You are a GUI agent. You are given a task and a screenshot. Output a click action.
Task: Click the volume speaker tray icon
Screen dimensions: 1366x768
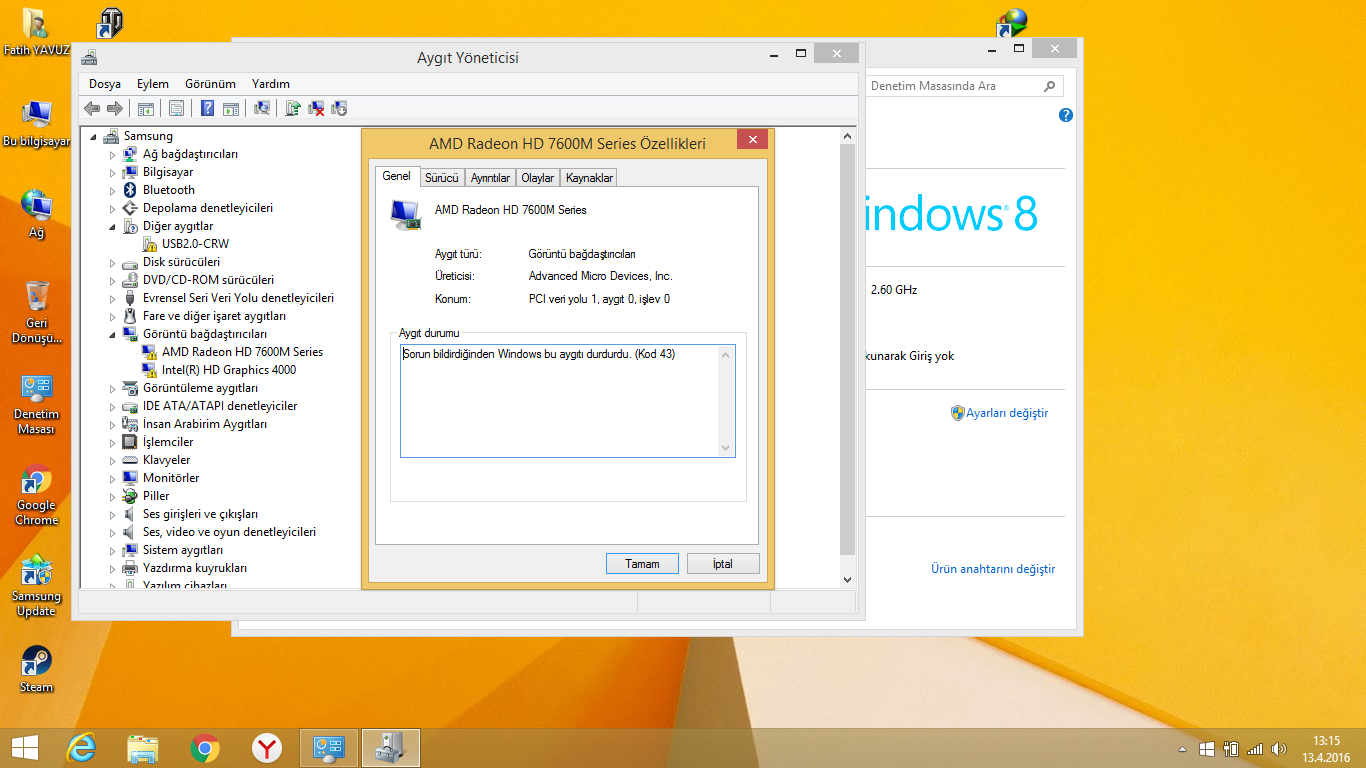coord(1278,749)
